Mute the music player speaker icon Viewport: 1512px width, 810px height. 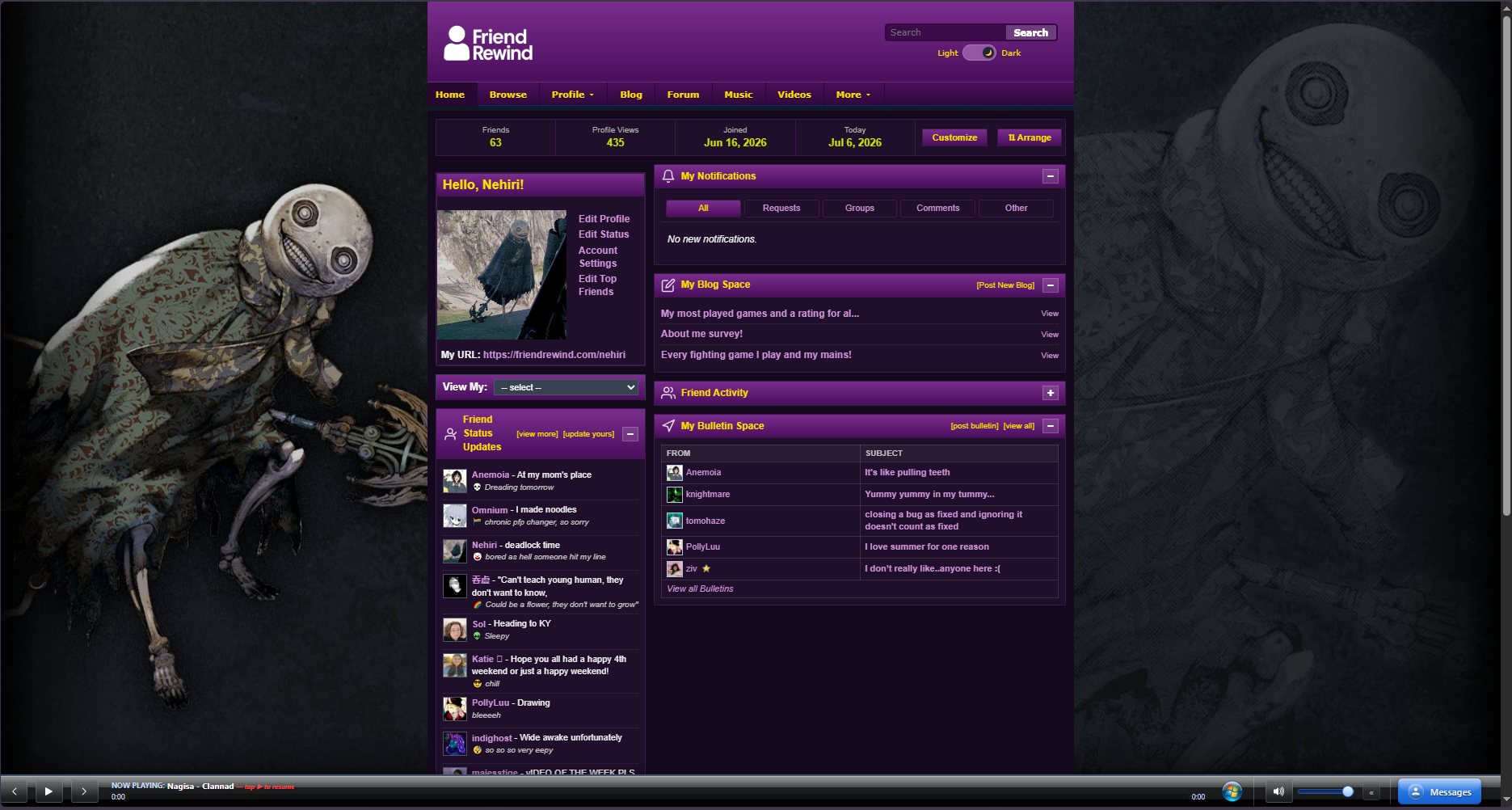coord(1278,791)
